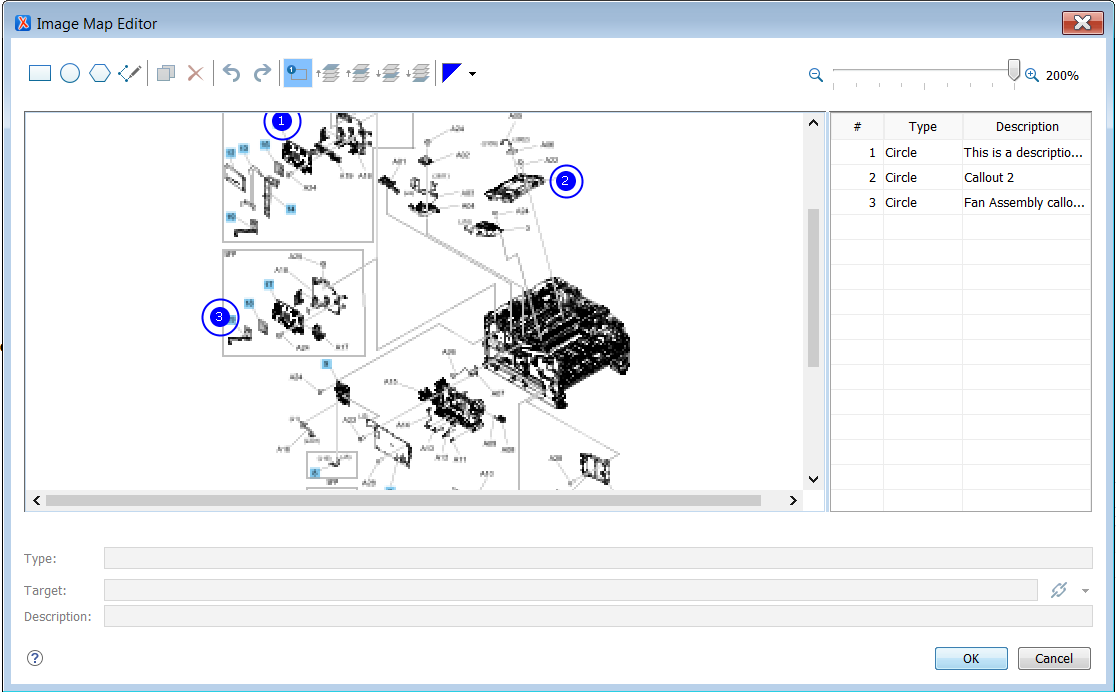The height and width of the screenshot is (692, 1116).
Task: Send shape to back icon
Action: (418, 73)
